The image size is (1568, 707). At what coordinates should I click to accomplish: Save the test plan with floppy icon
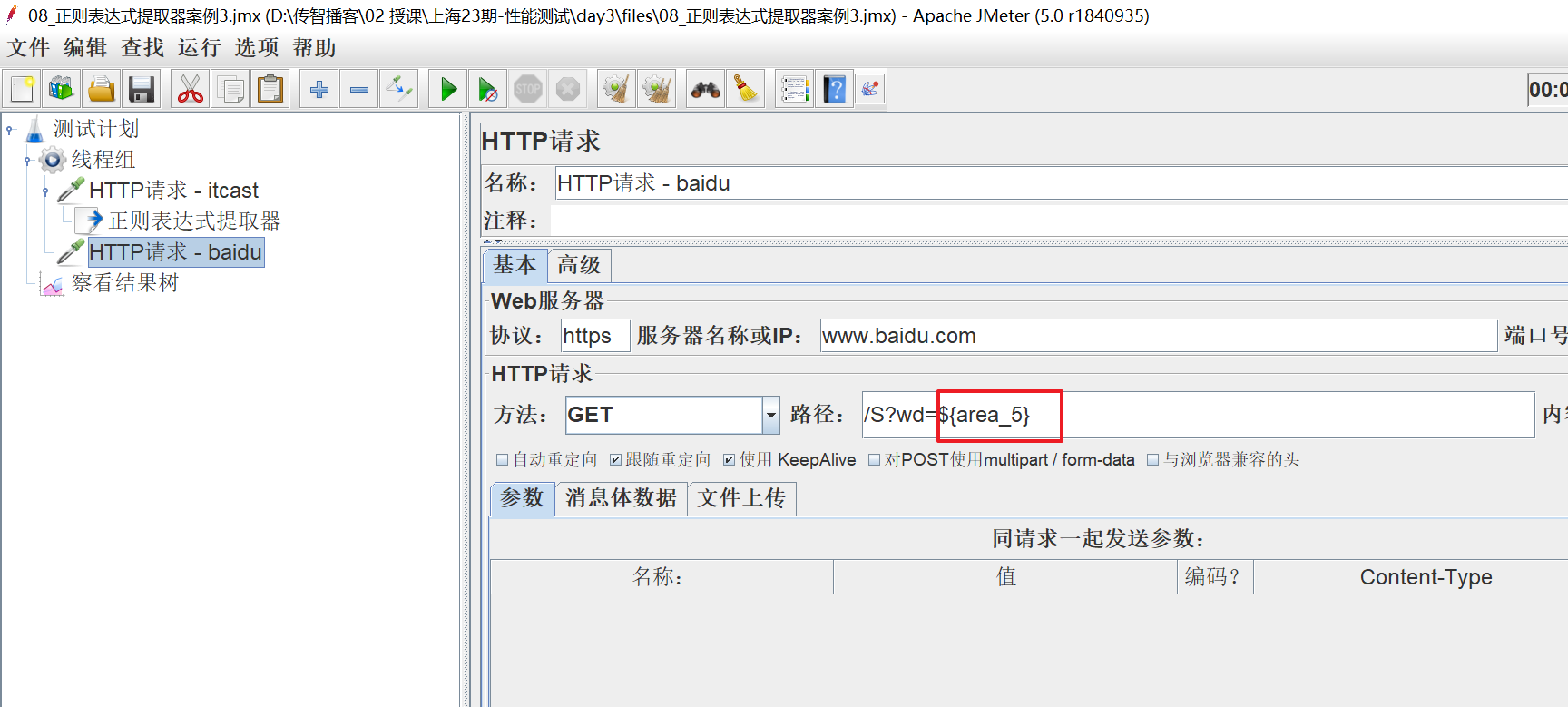141,89
